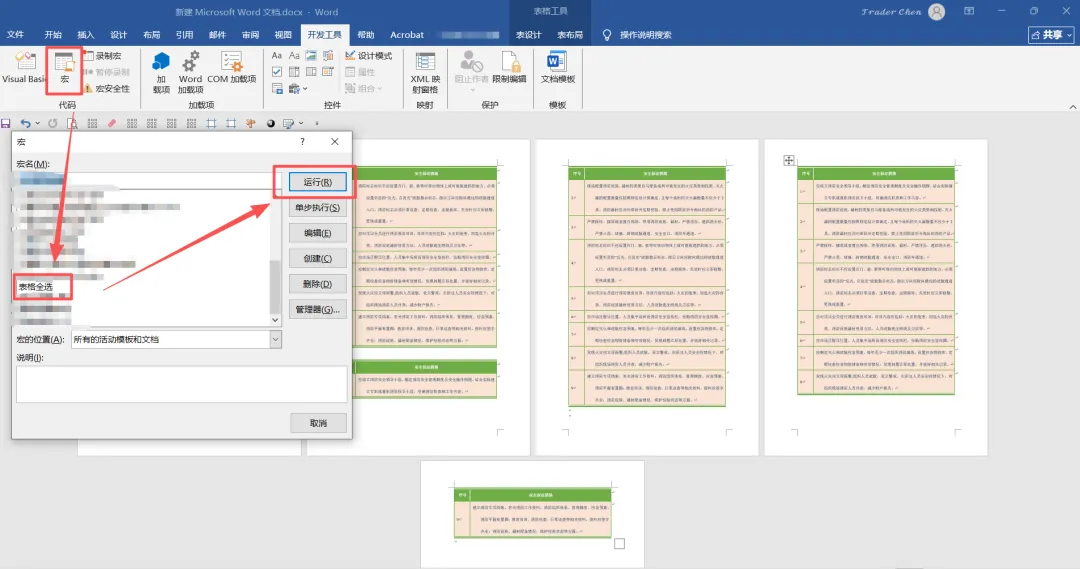The height and width of the screenshot is (569, 1080).
Task: Collapse the ribbon with the chevron
Action: (x=1072, y=107)
